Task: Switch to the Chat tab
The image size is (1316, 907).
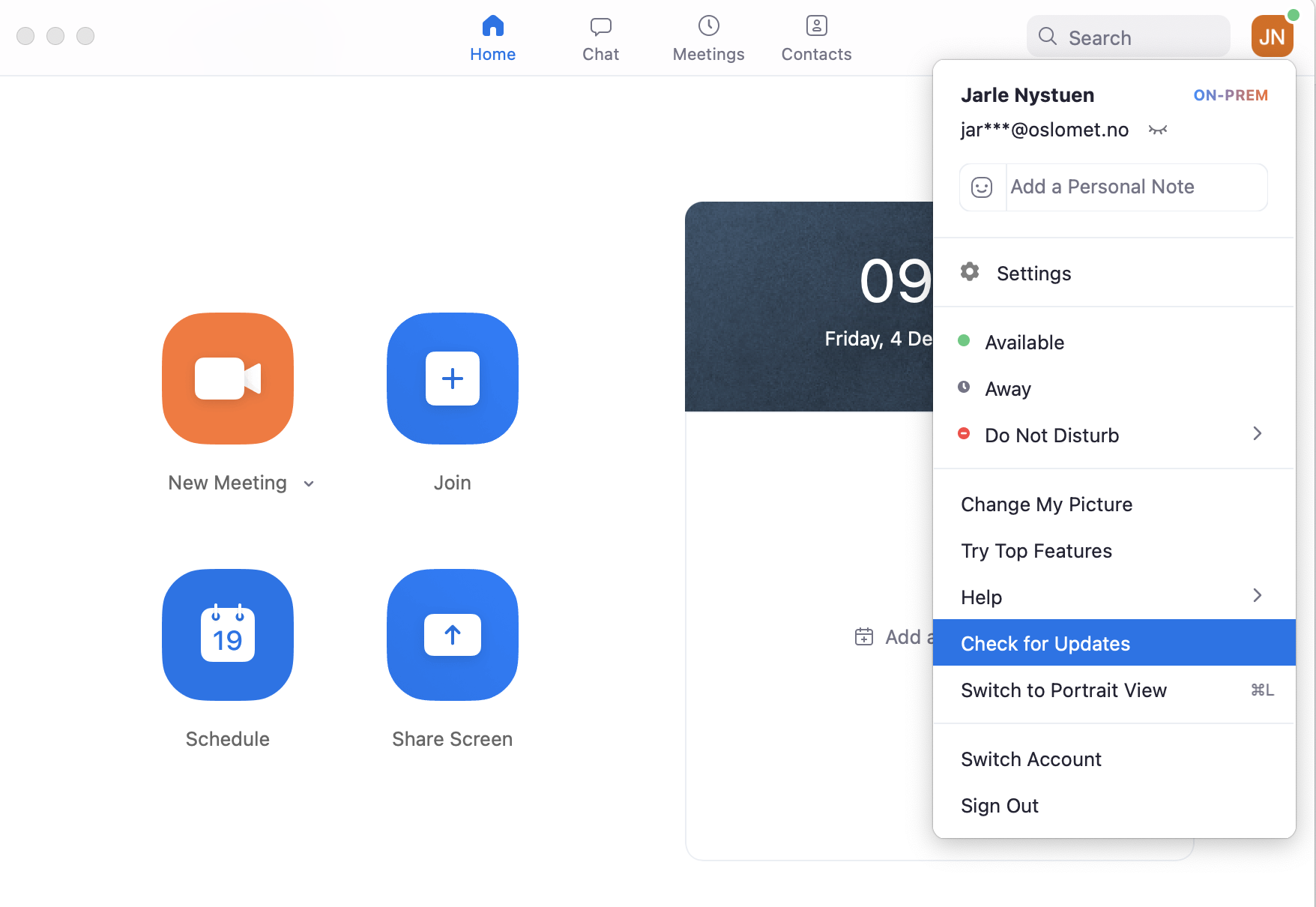Action: pyautogui.click(x=601, y=38)
